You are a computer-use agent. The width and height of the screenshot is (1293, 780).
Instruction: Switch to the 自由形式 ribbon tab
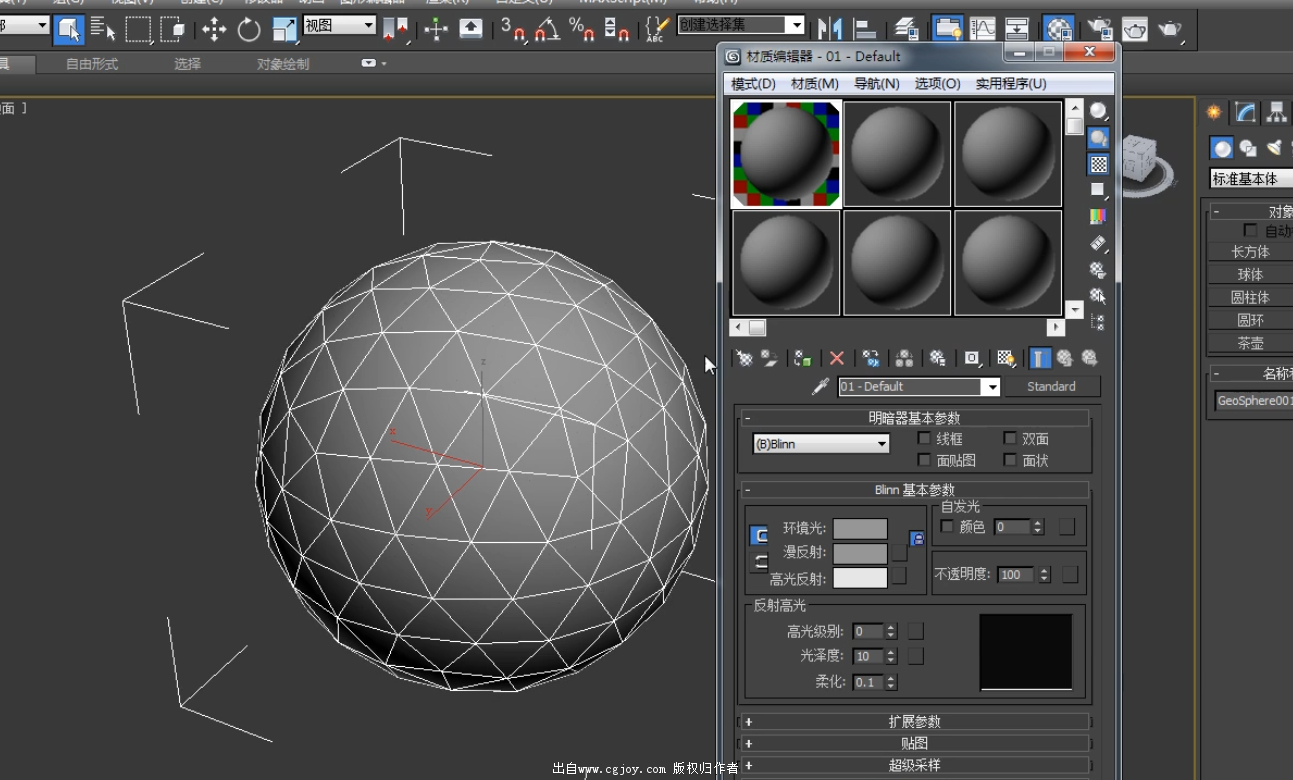[92, 64]
